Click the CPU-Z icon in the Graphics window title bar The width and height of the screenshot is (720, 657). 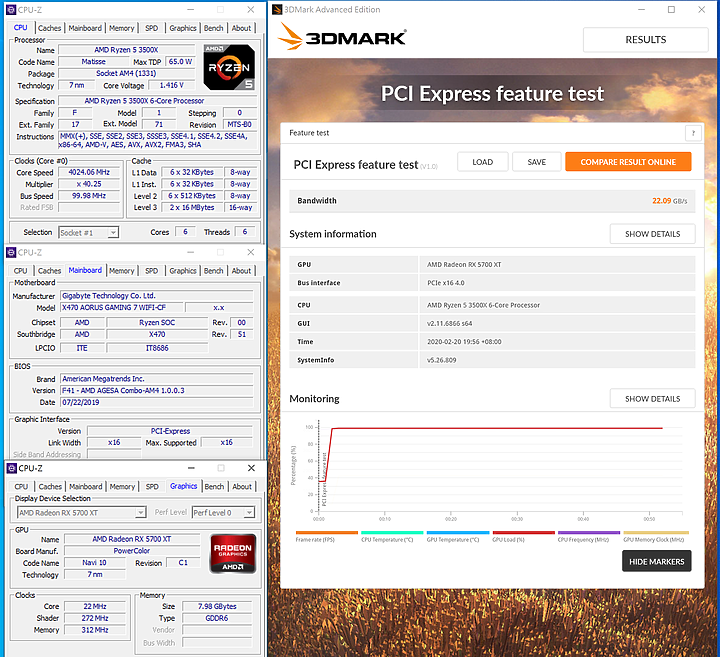point(12,468)
